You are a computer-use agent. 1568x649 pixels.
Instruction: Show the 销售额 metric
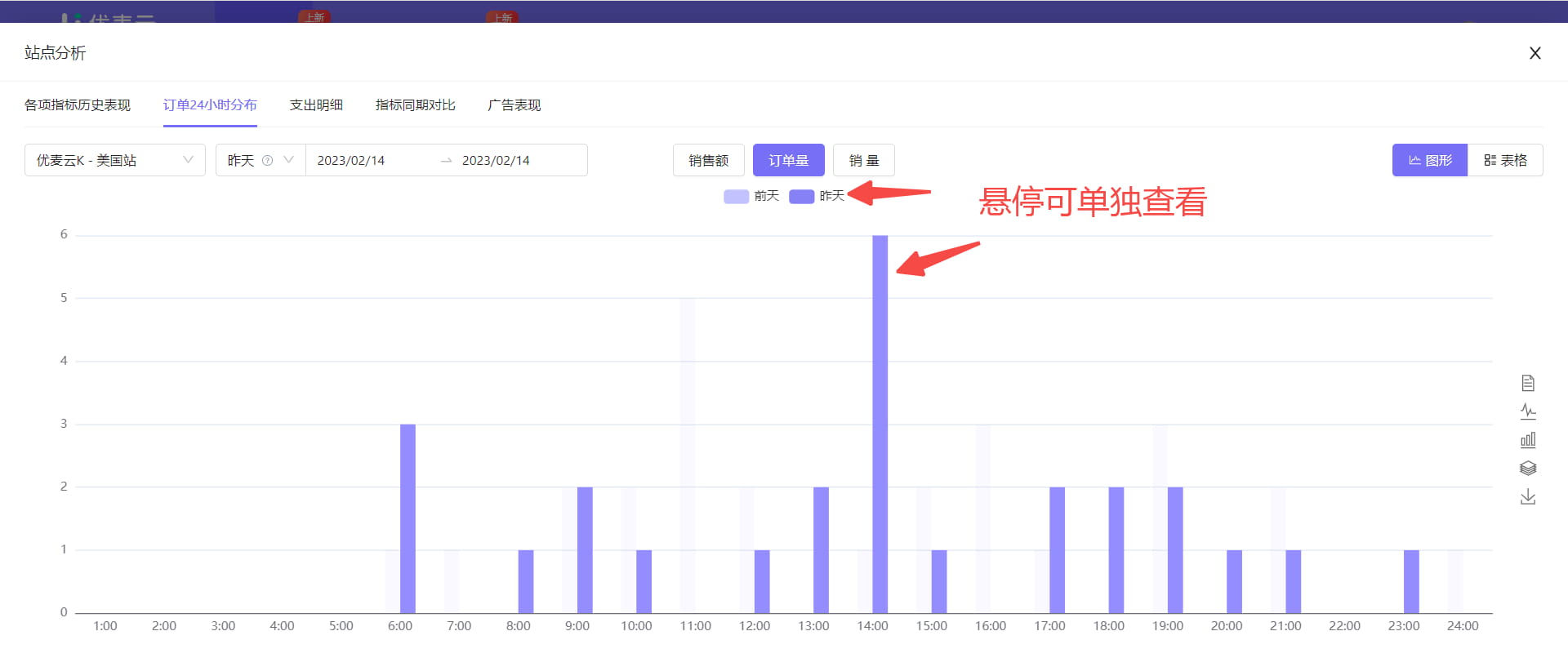point(709,160)
